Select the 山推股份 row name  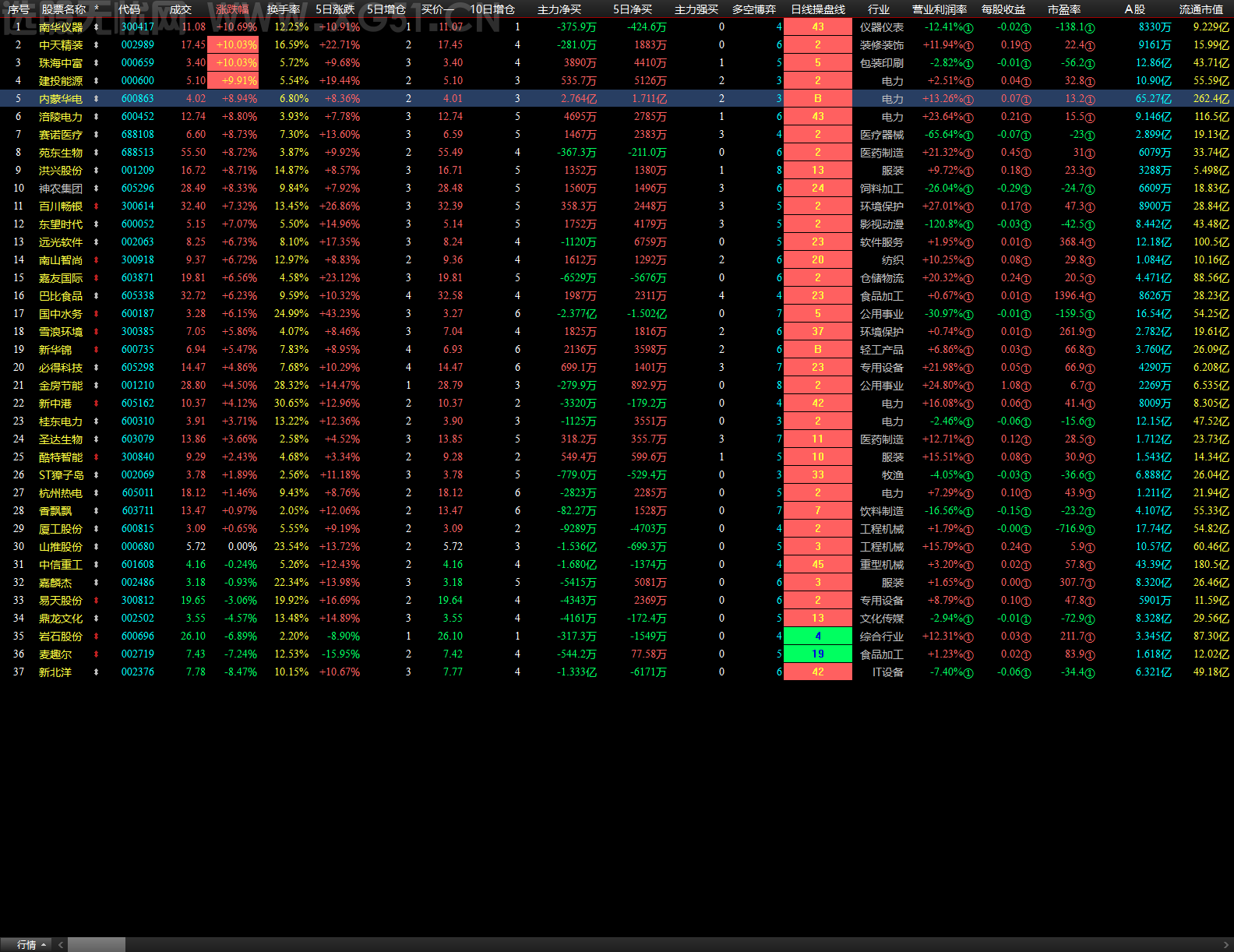tap(61, 547)
